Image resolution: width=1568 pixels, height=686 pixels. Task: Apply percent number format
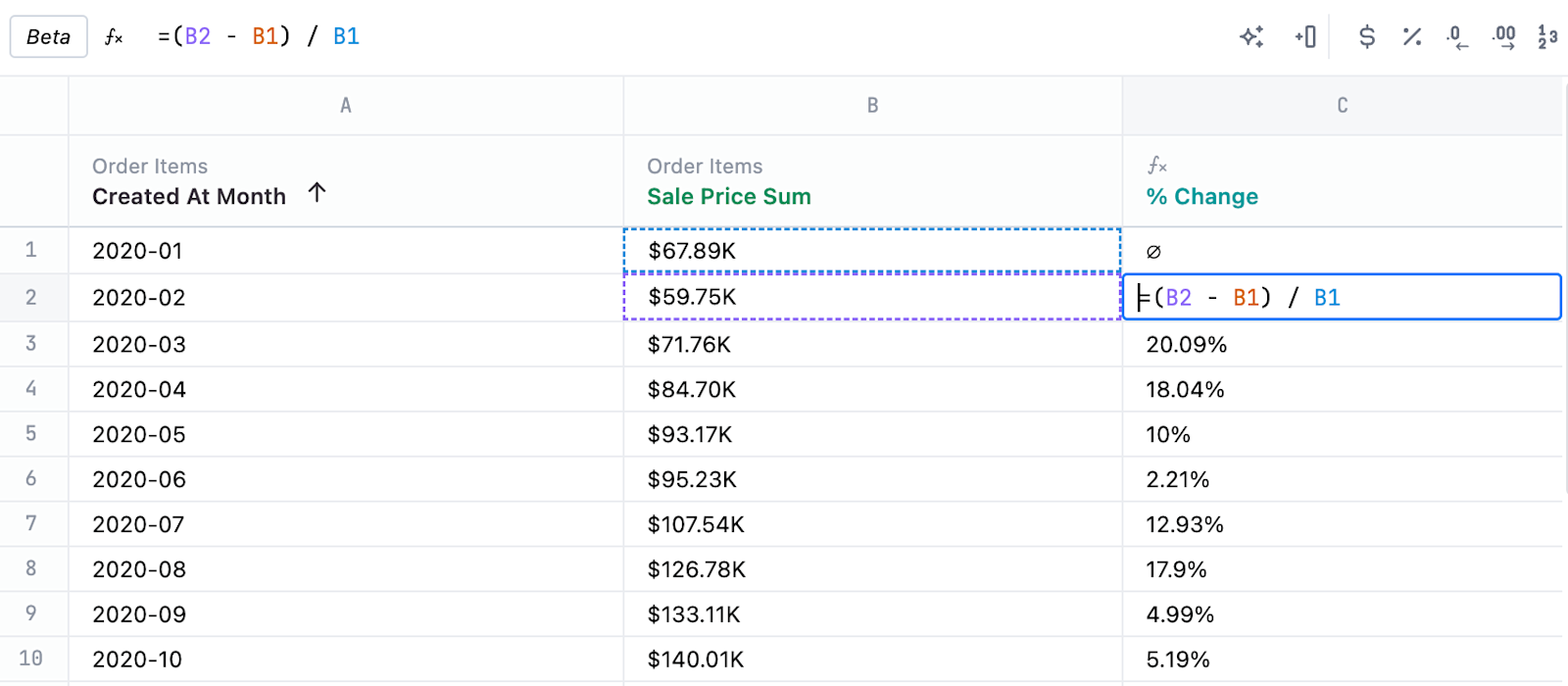pyautogui.click(x=1411, y=37)
